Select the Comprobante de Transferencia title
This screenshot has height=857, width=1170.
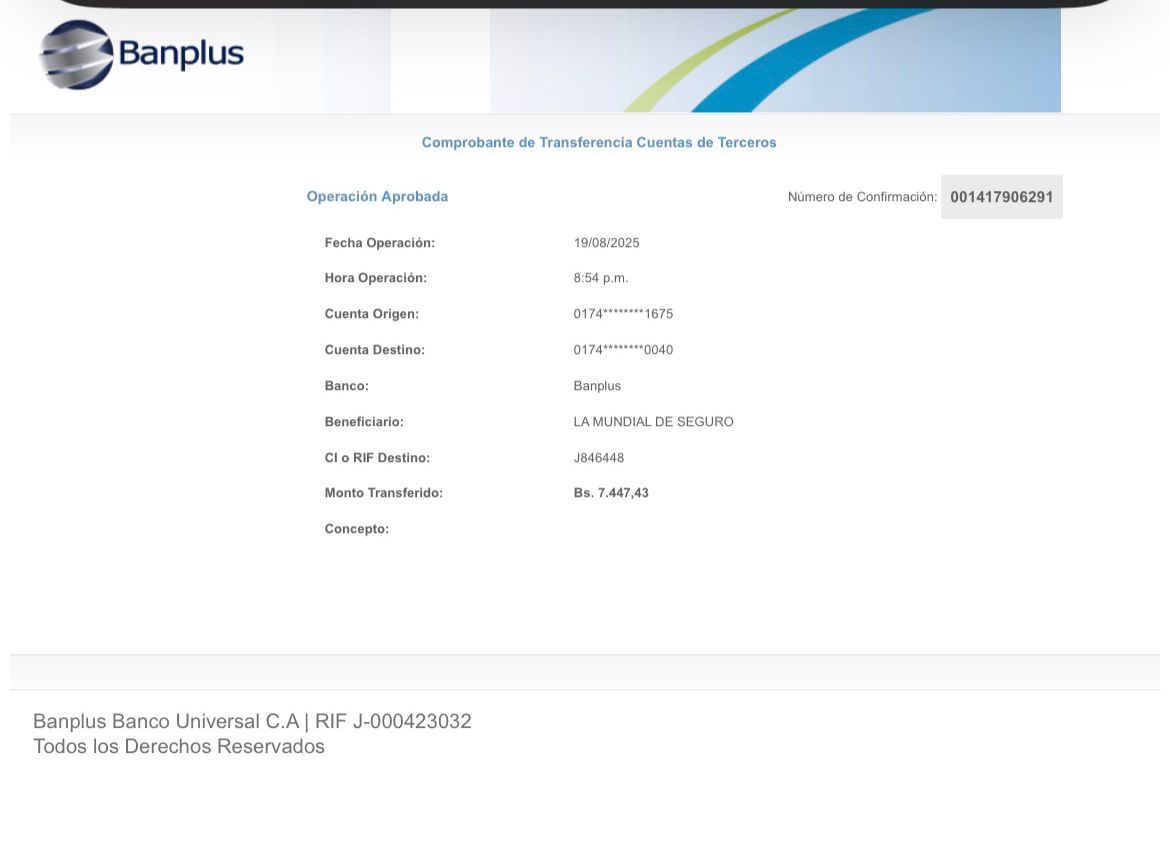[x=598, y=142]
